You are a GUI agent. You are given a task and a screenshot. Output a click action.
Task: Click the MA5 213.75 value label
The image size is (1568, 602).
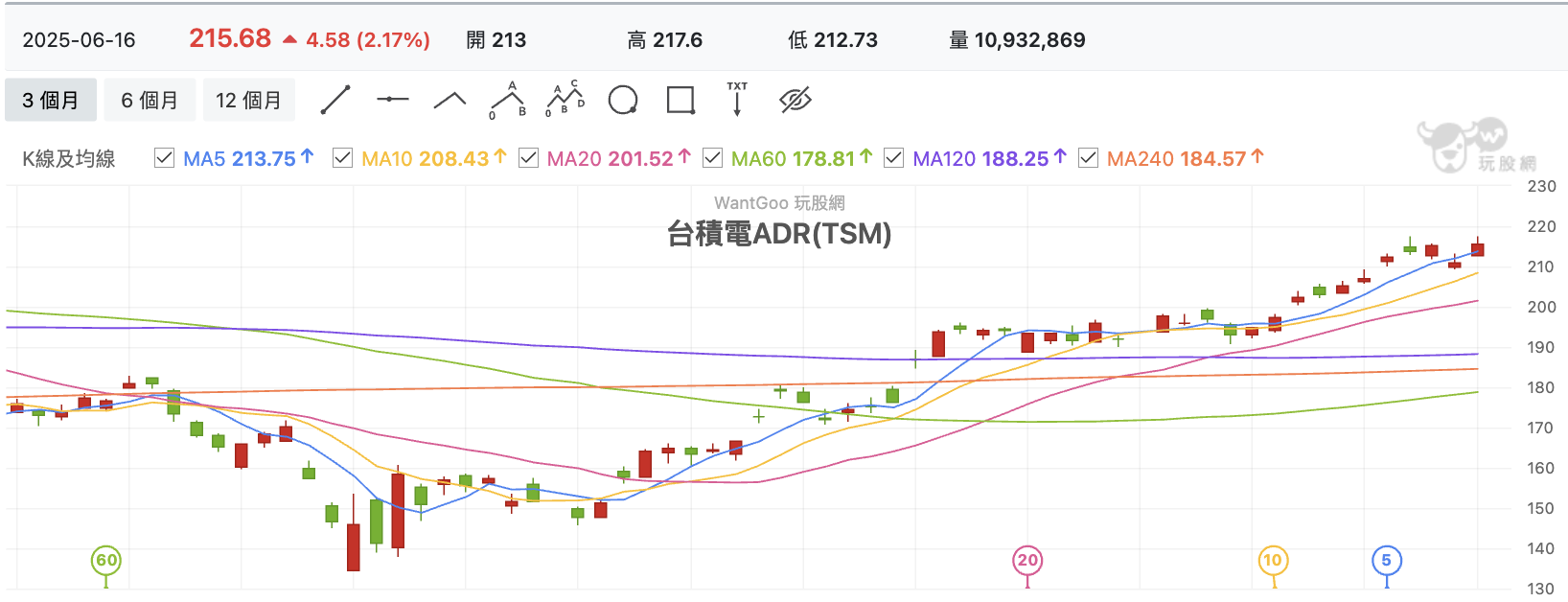tap(248, 158)
